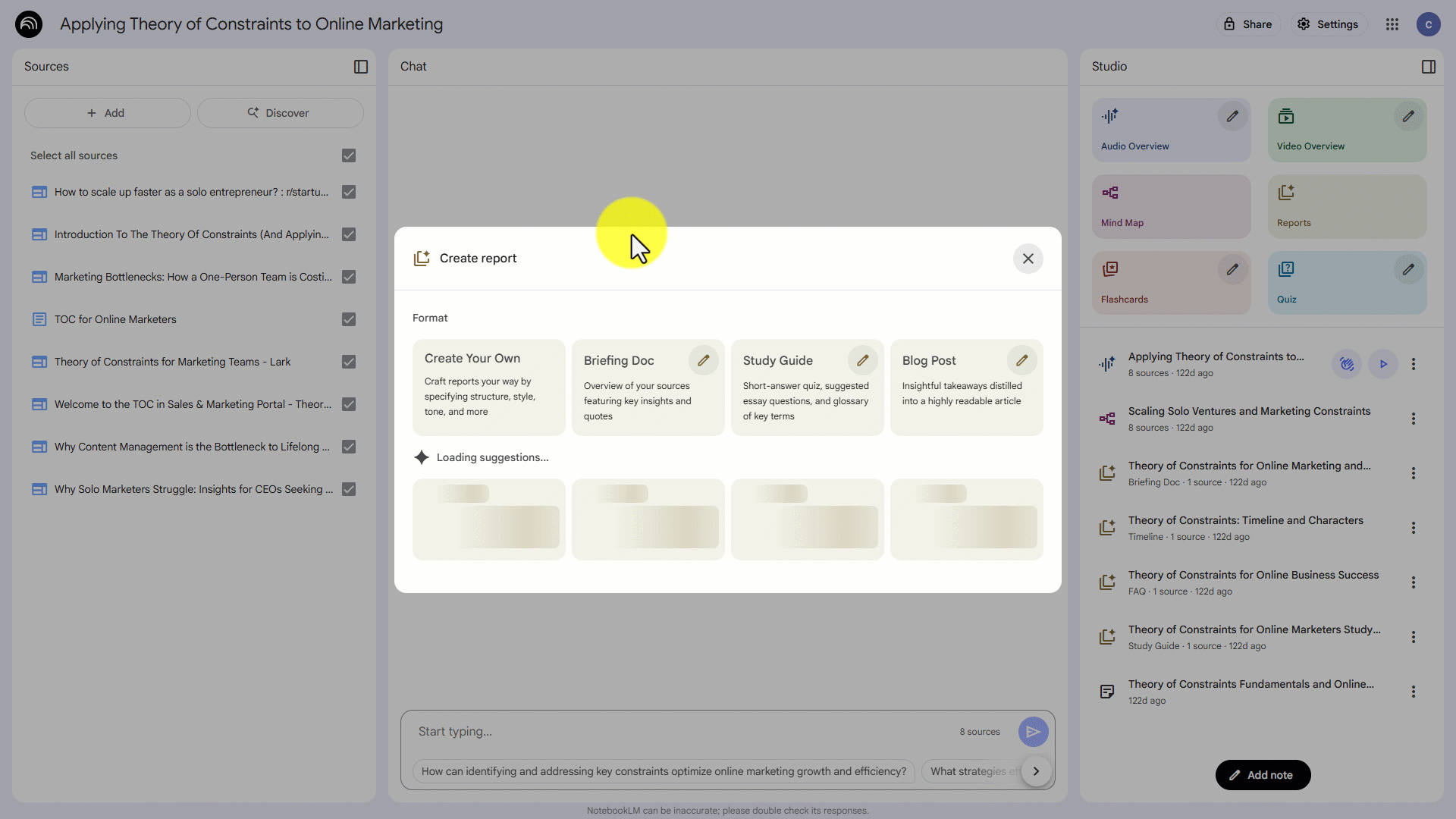This screenshot has width=1456, height=819.
Task: Open more options menu for Timeline and Characters report
Action: tap(1413, 528)
